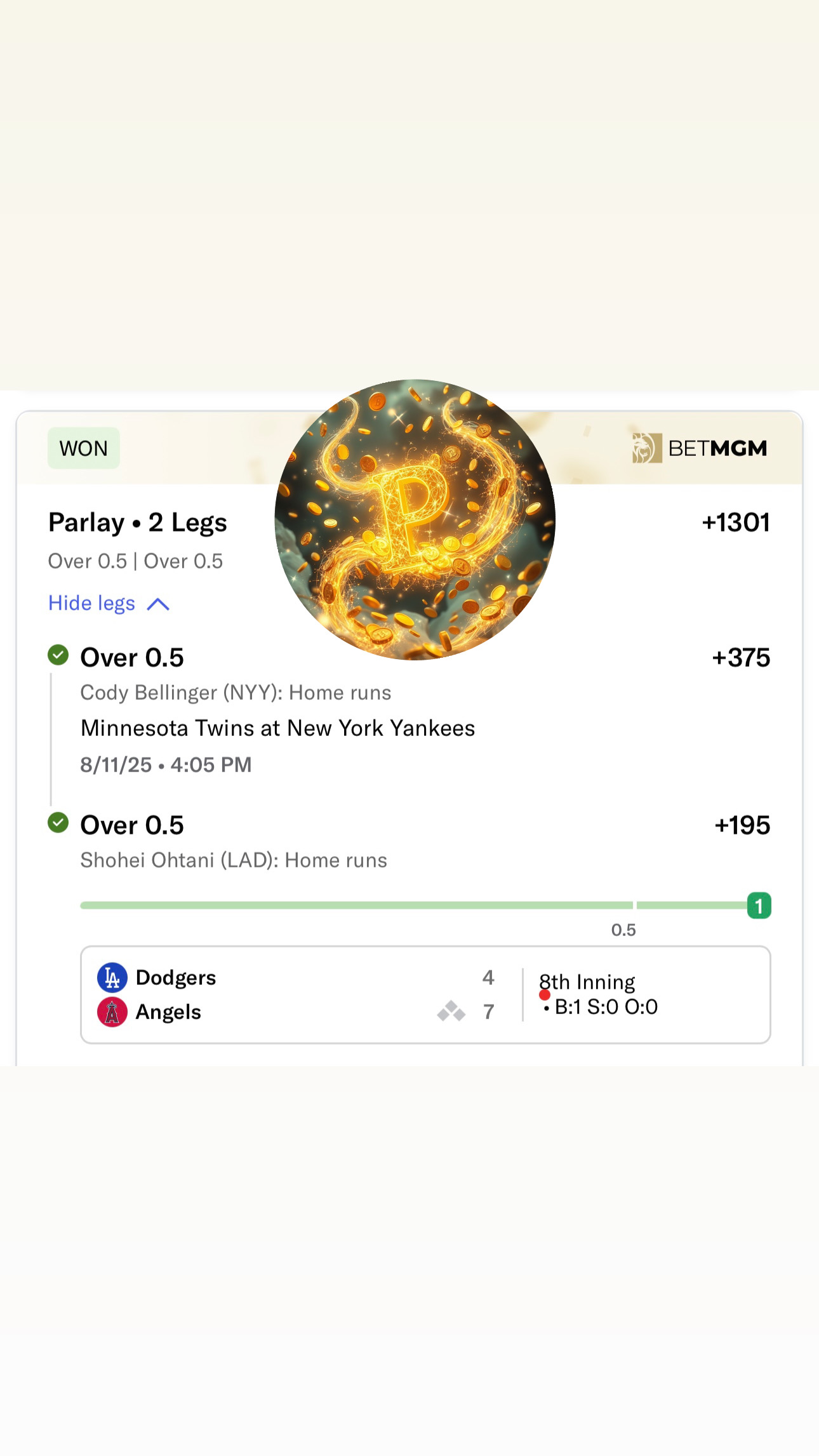Click the Parlay 2 Legs heading

(138, 523)
